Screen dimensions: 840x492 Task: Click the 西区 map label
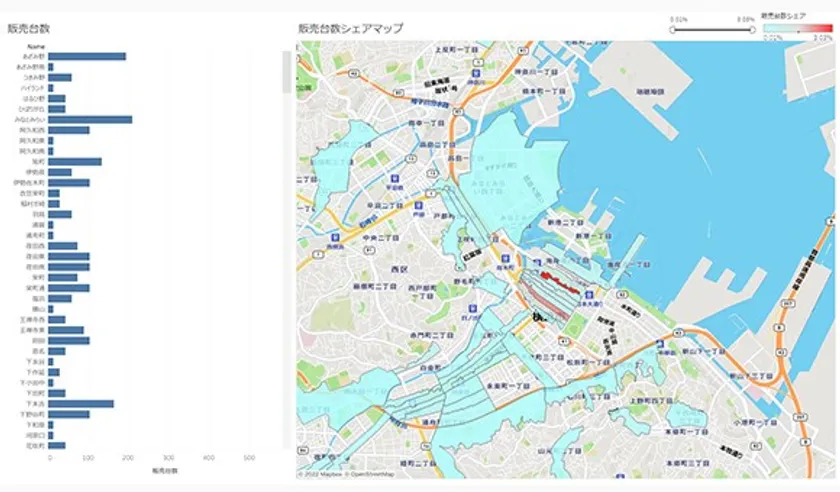(x=400, y=269)
